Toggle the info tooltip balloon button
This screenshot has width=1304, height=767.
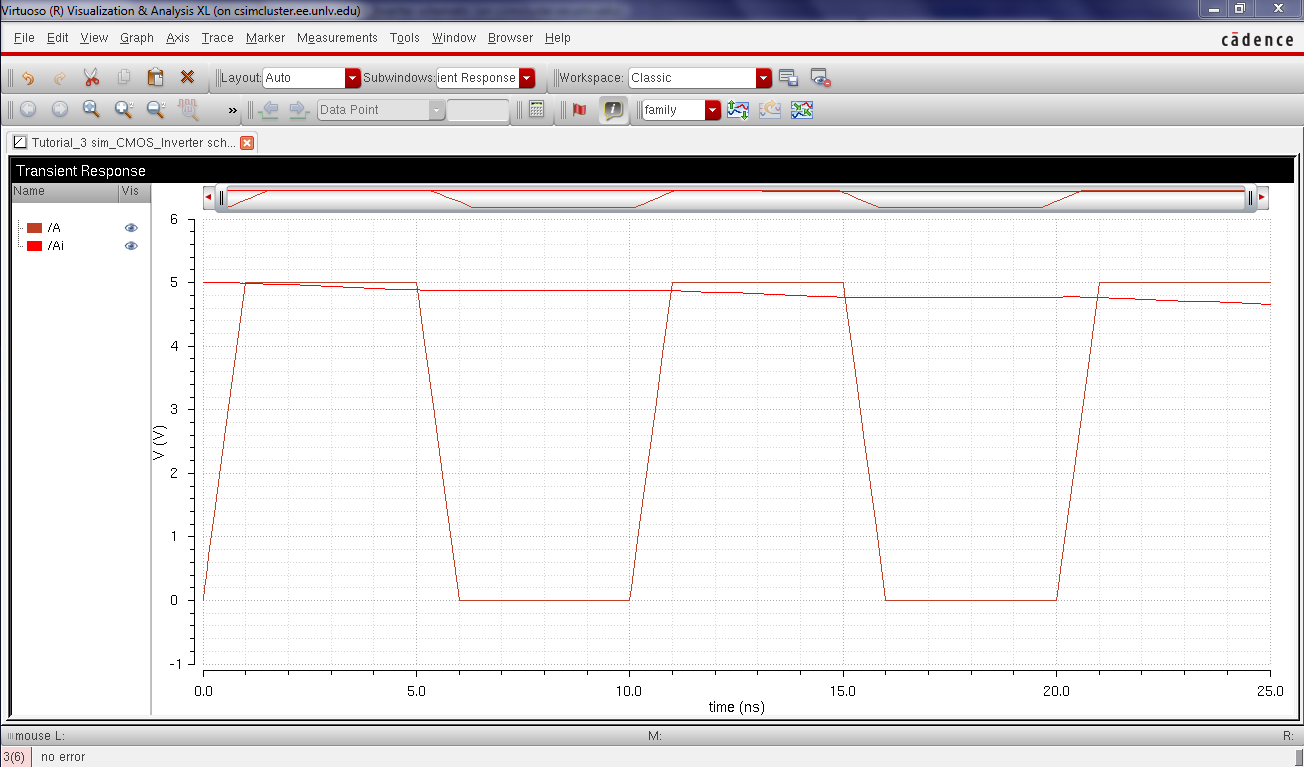tap(613, 110)
